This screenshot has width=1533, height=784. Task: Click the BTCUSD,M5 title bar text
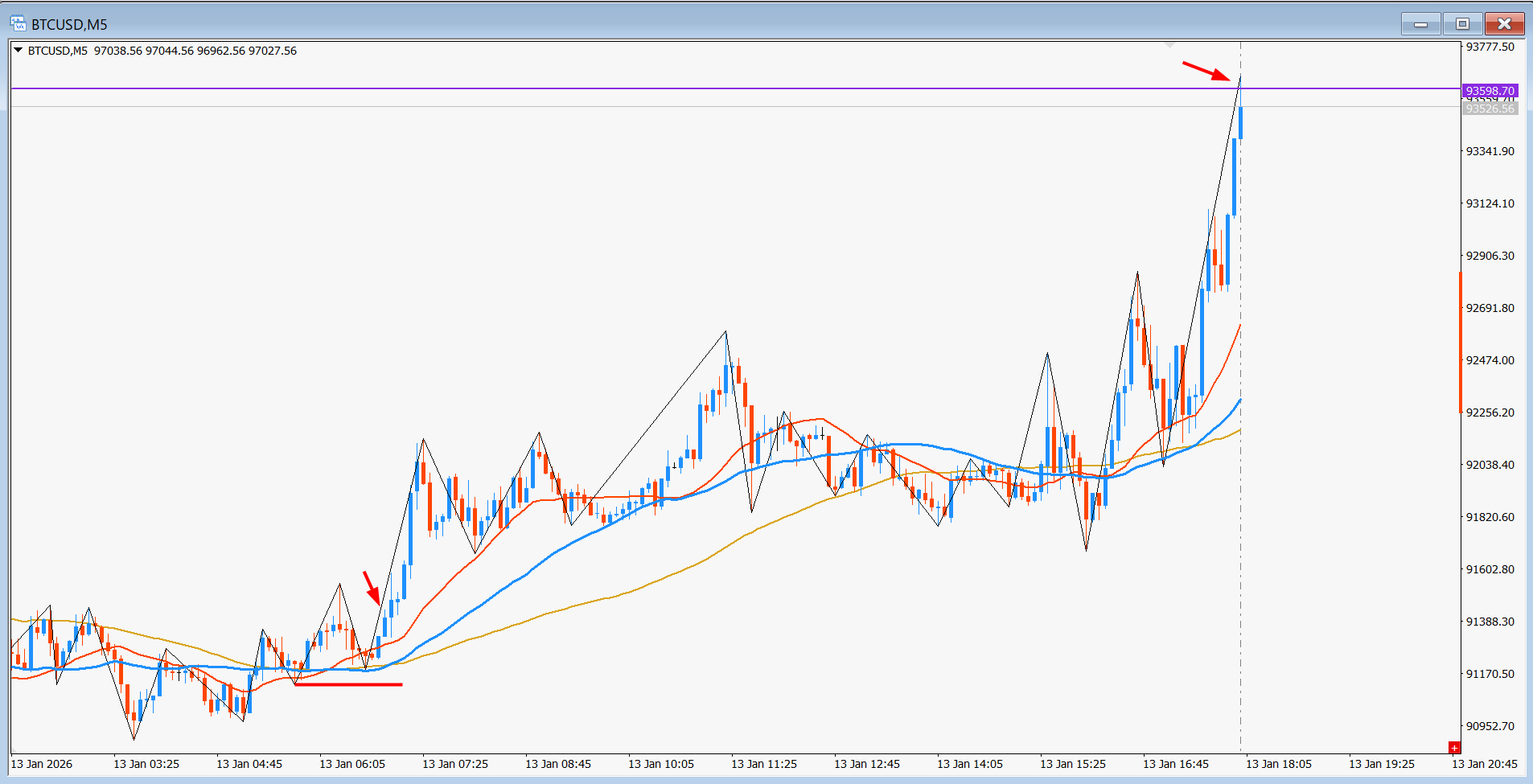point(69,24)
